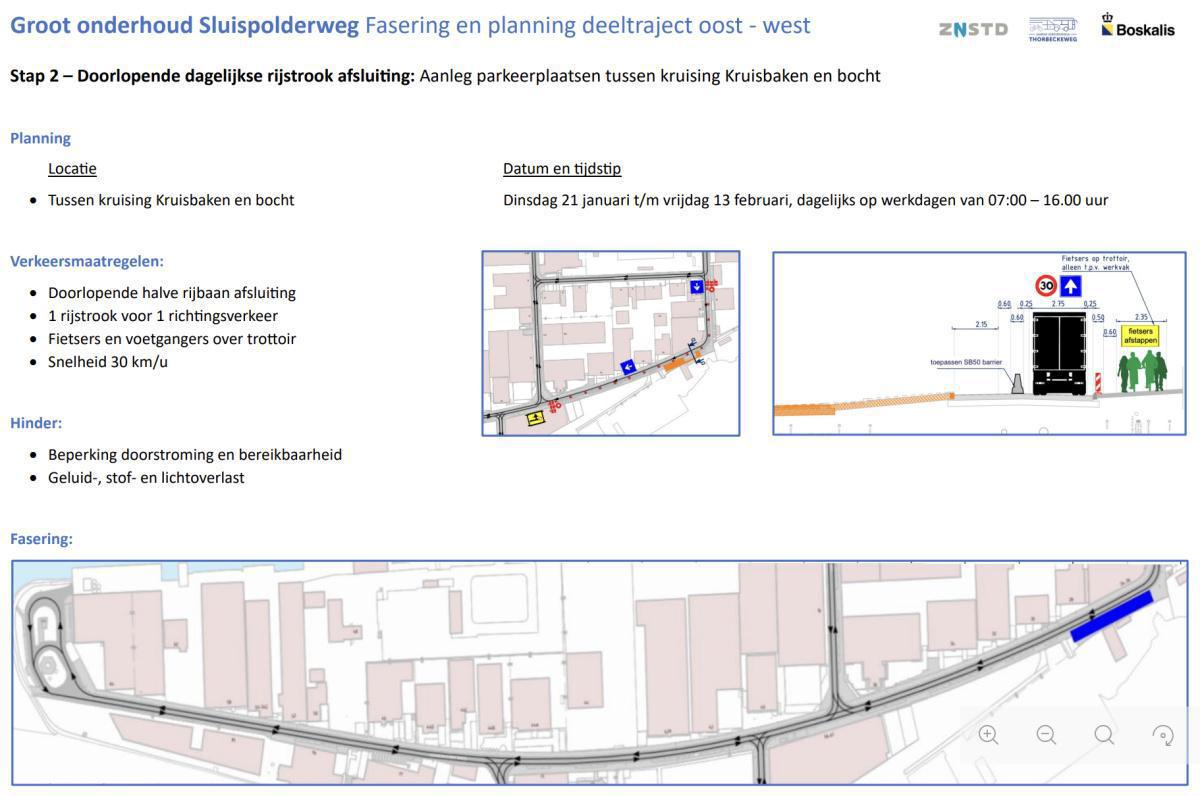Viewport: 1200px width, 796px height.
Task: Select the blue one-way arrow sign
Action: pyautogui.click(x=1070, y=285)
